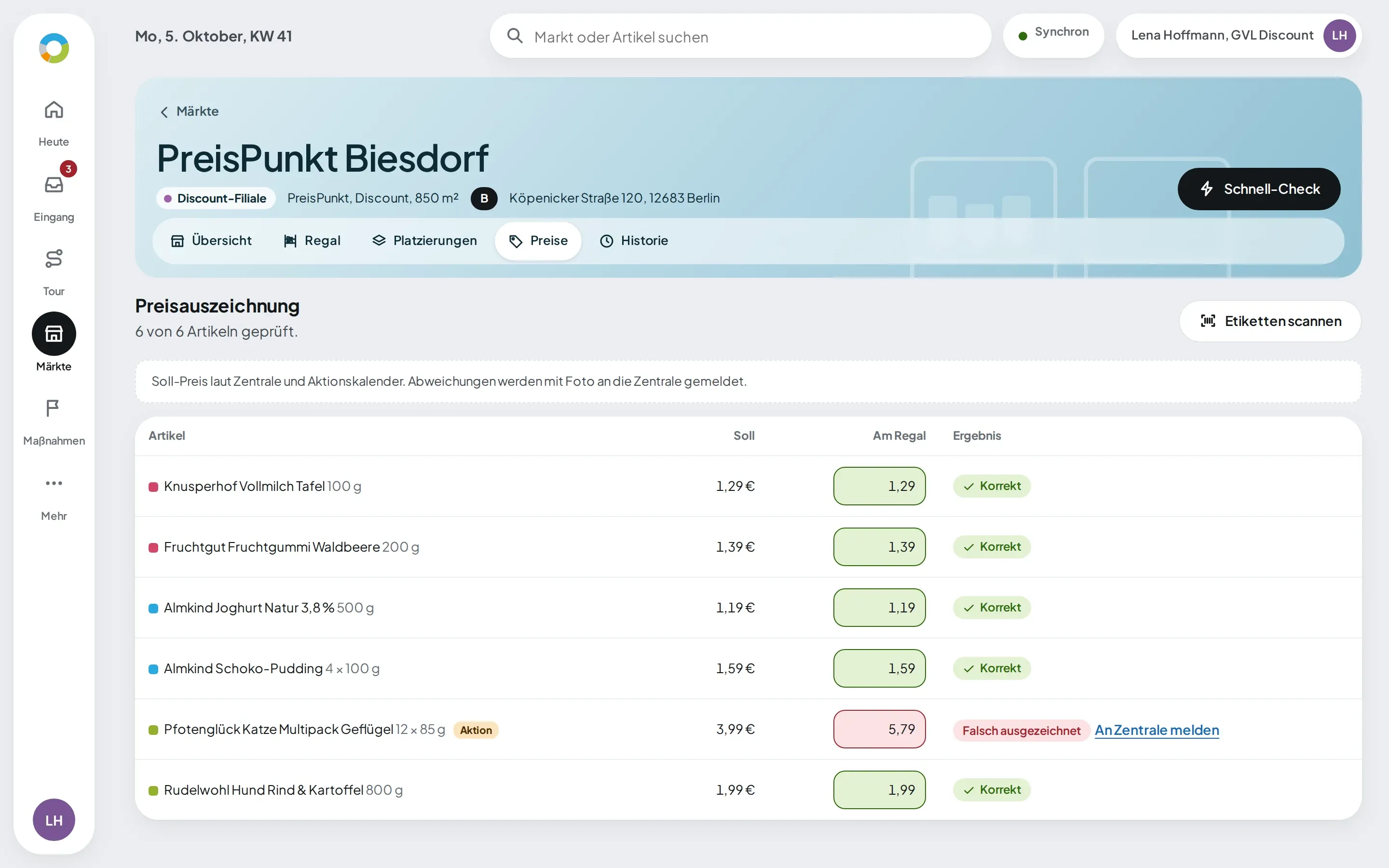1389x868 pixels.
Task: Click the green swatch beside Pfotenglück Katze
Action: [153, 730]
